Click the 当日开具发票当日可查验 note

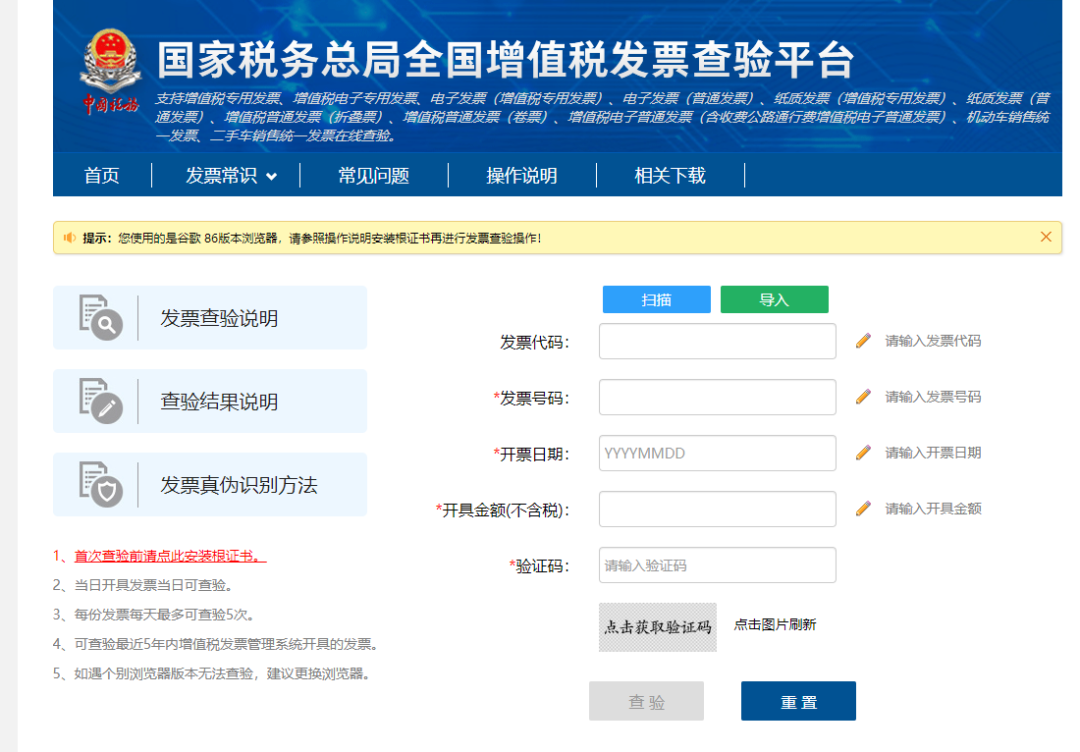click(145, 585)
